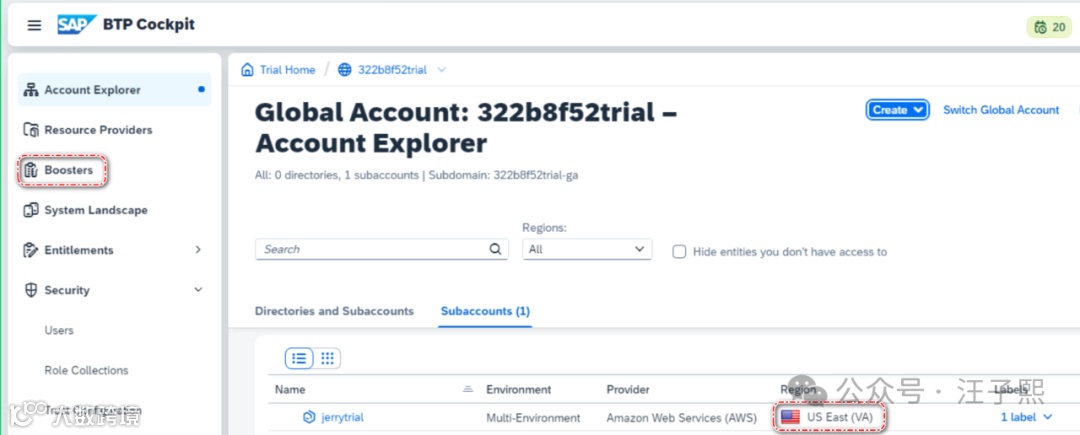The height and width of the screenshot is (435, 1080).
Task: Click the US flag region icon
Action: (790, 417)
